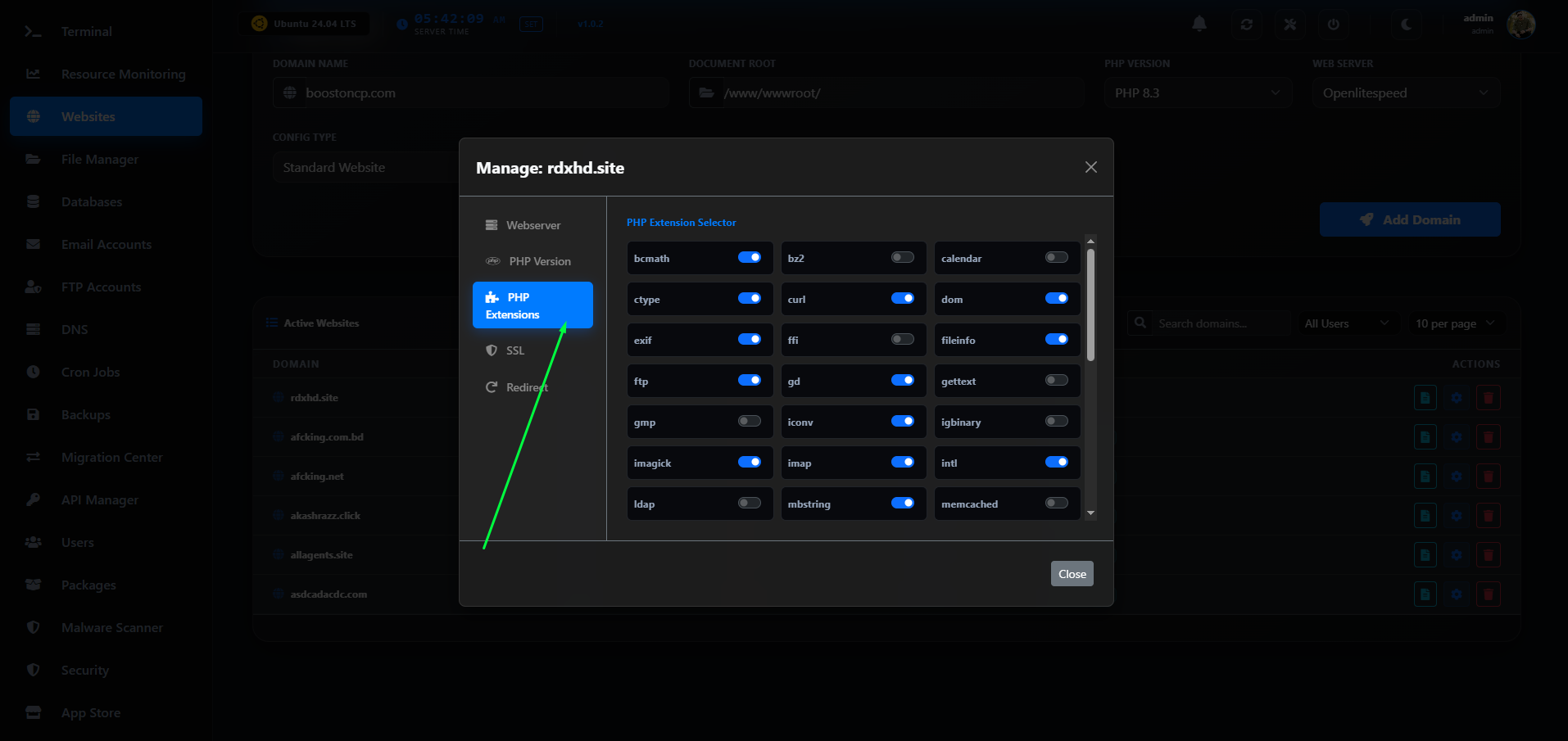Open the Terminal section in sidebar
Image resolution: width=1568 pixels, height=741 pixels.
pos(86,31)
